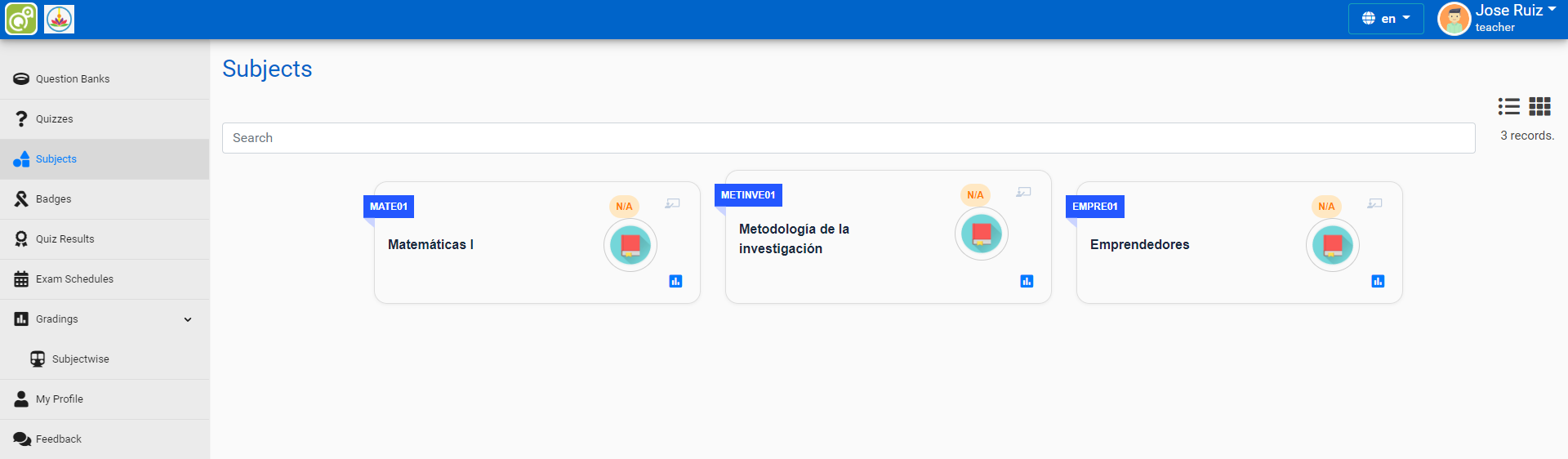Open the Feedback page
Viewport: 1568px width, 459px height.
pyautogui.click(x=59, y=439)
